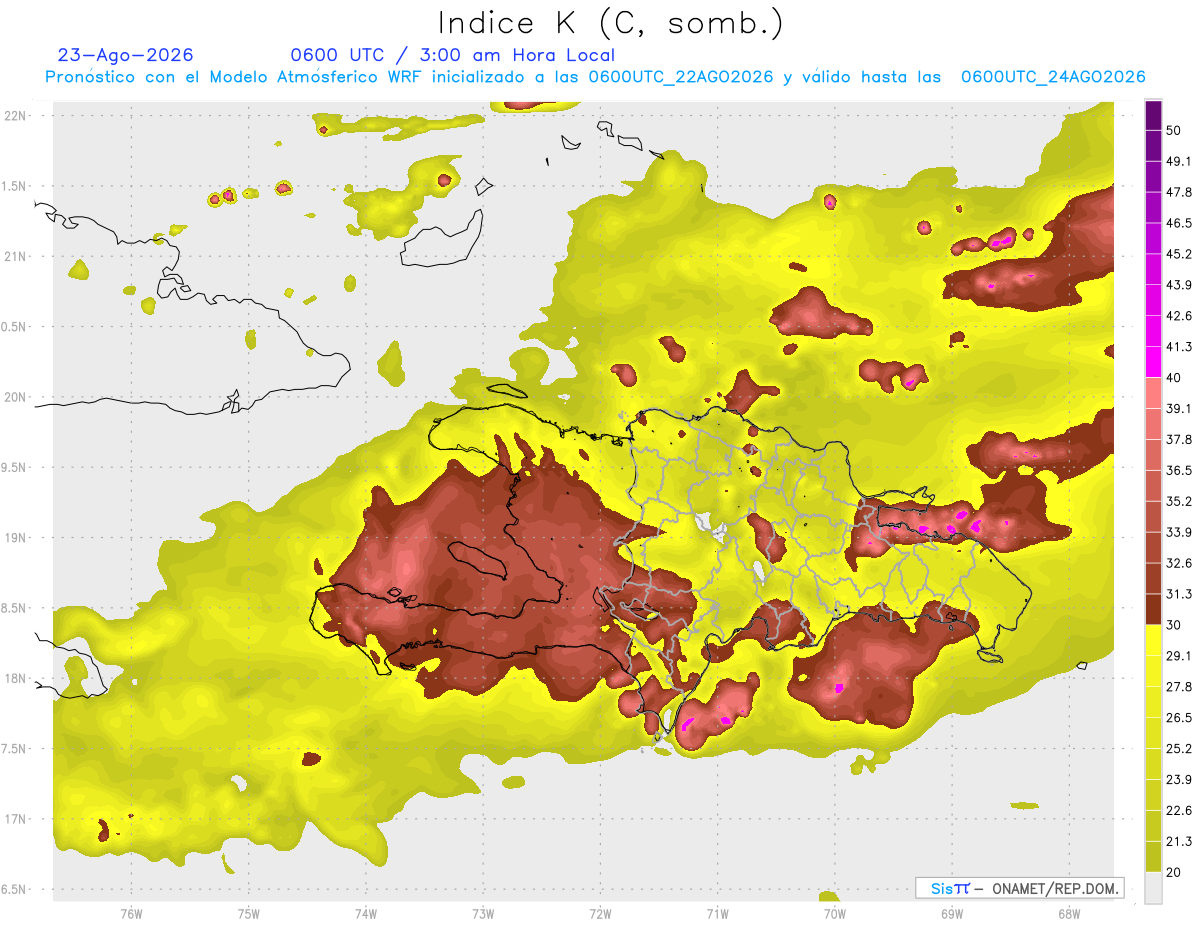This screenshot has height=927, width=1200.
Task: Click the 'ONAMET/REP.DOM.' credit label
Action: click(x=1054, y=888)
